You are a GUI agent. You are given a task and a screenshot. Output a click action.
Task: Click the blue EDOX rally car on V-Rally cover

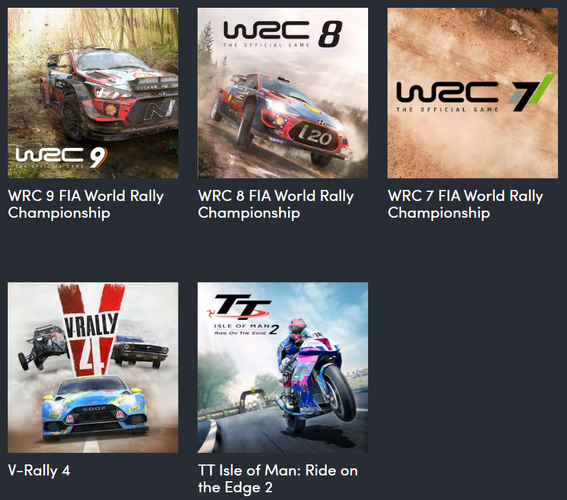tap(95, 407)
